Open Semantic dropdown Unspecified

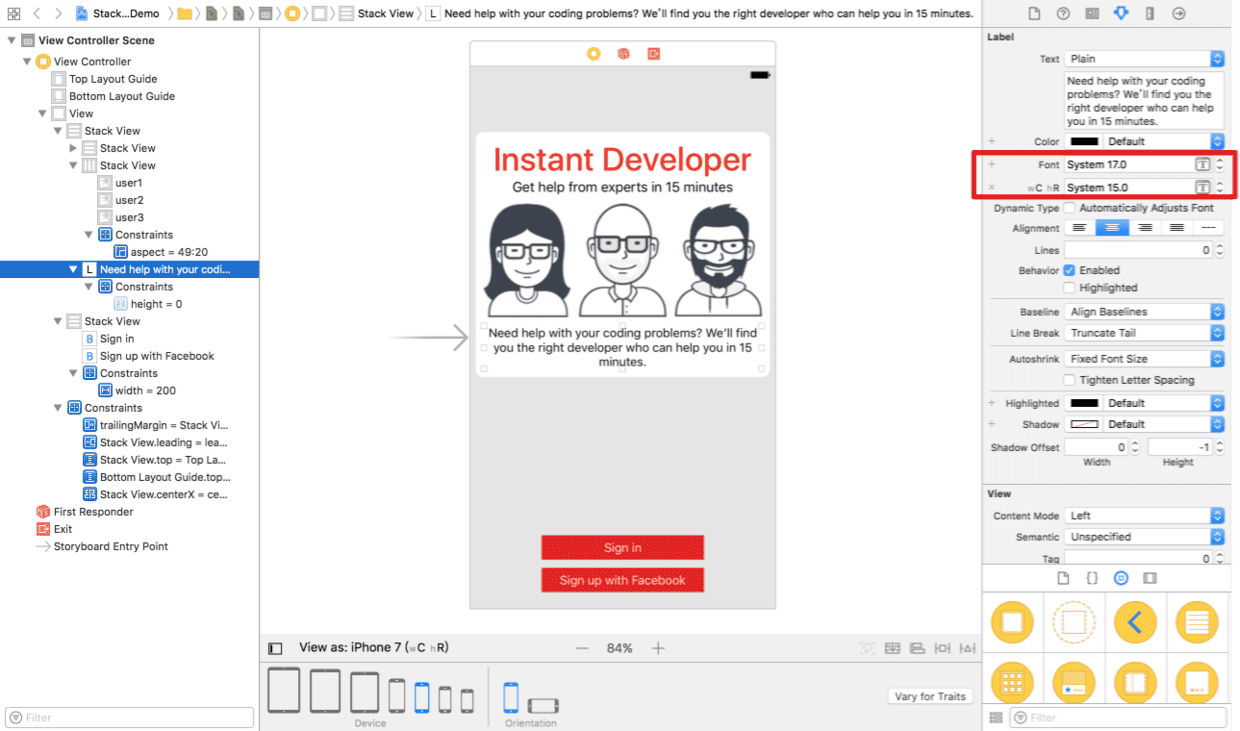[x=1144, y=537]
